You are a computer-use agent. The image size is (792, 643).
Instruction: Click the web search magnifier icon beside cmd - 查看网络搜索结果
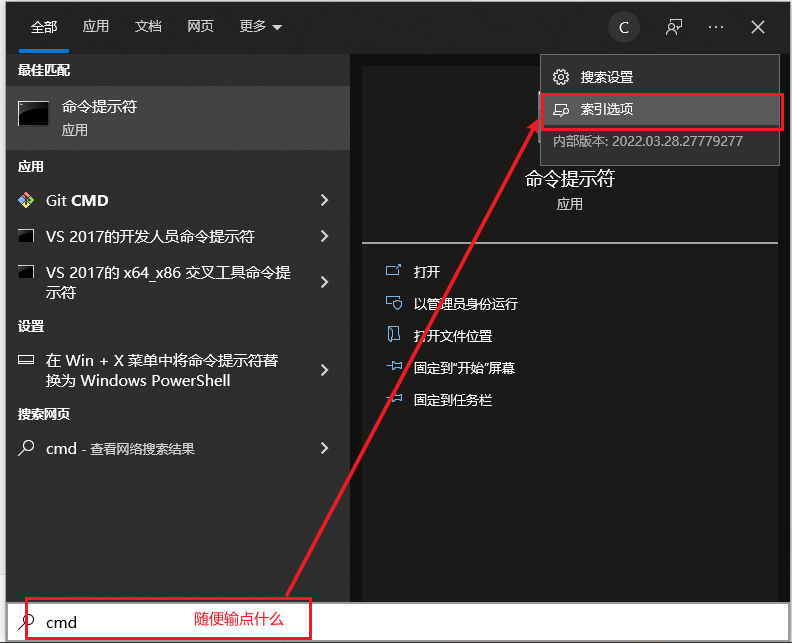(x=26, y=448)
